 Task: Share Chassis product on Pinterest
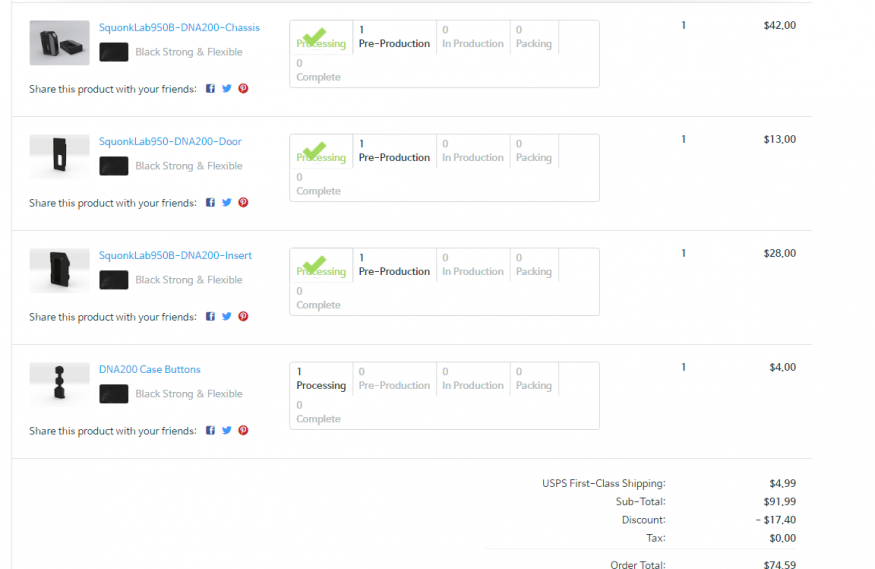(x=243, y=89)
